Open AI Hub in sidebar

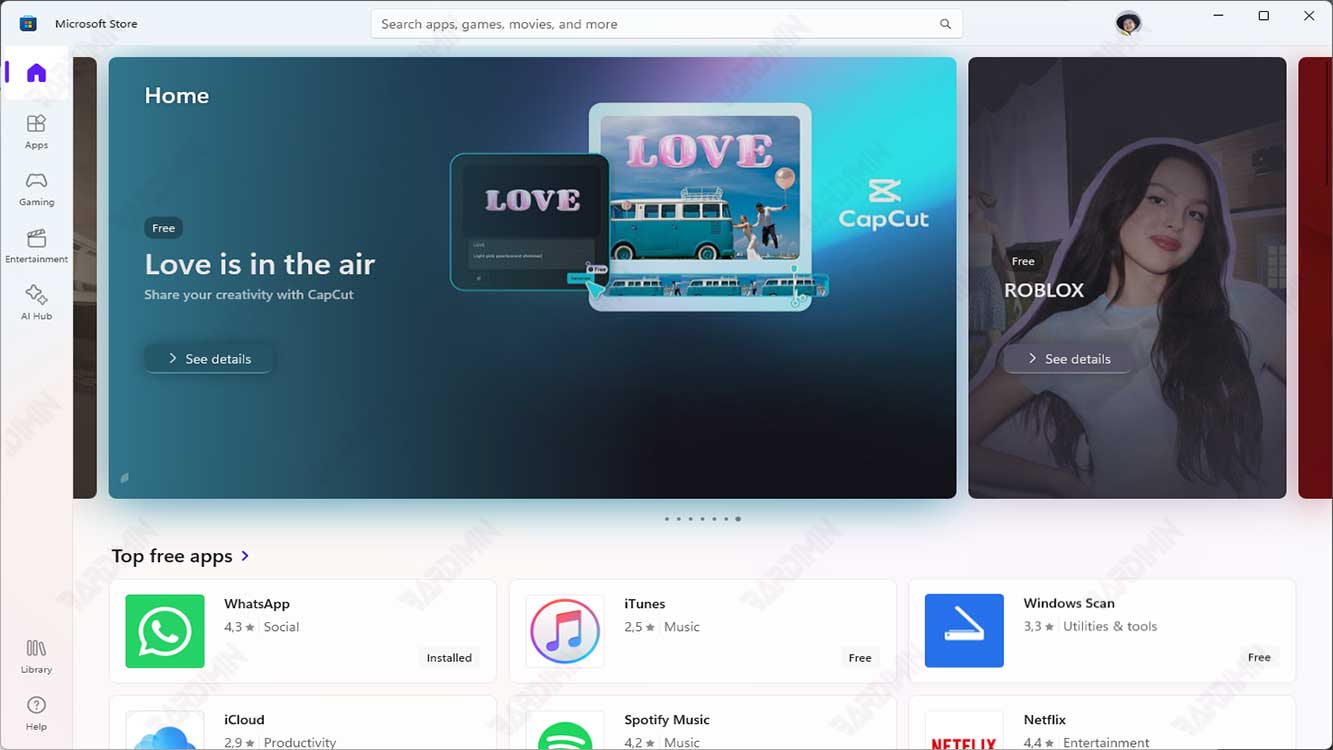point(36,302)
